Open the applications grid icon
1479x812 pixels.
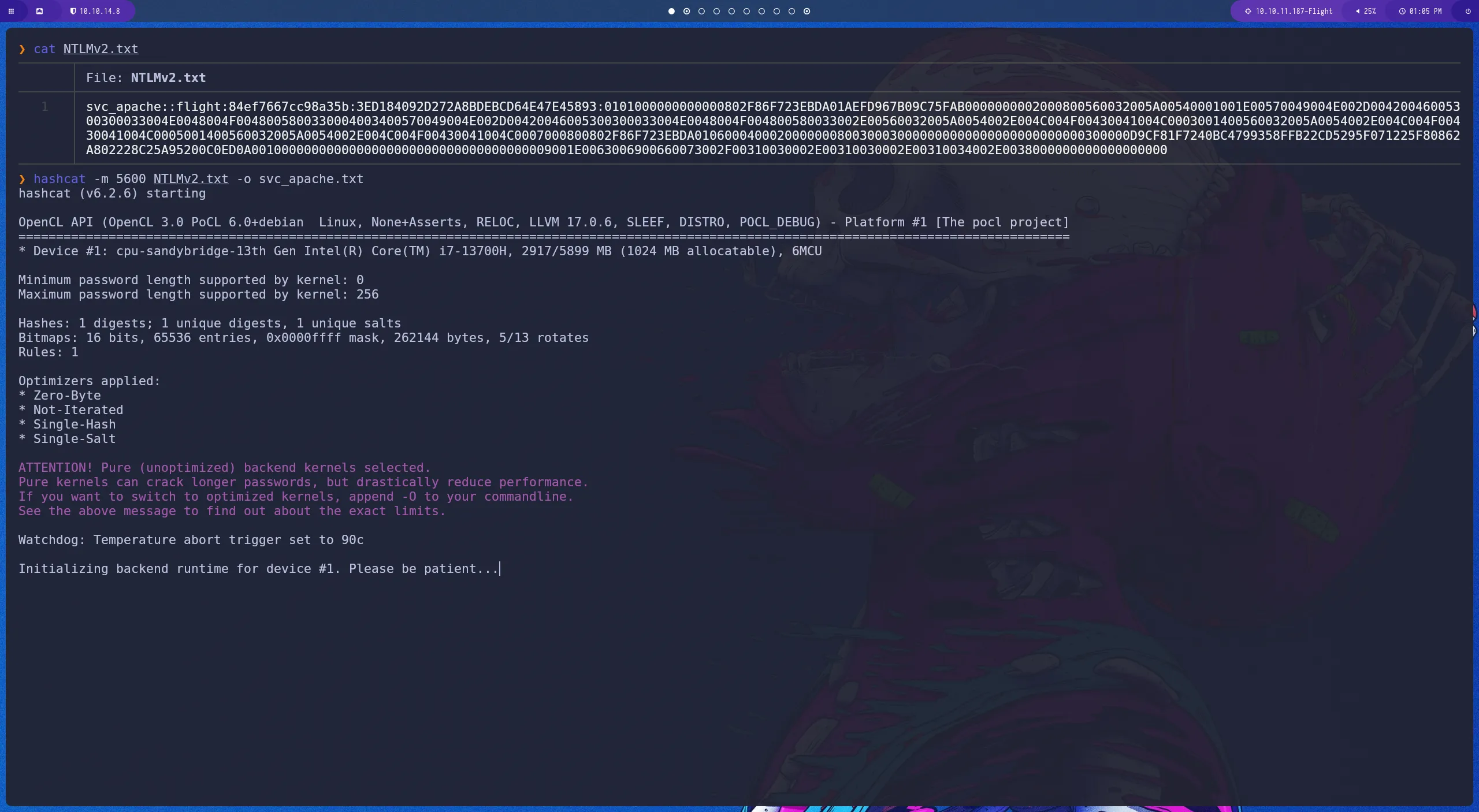coord(11,11)
